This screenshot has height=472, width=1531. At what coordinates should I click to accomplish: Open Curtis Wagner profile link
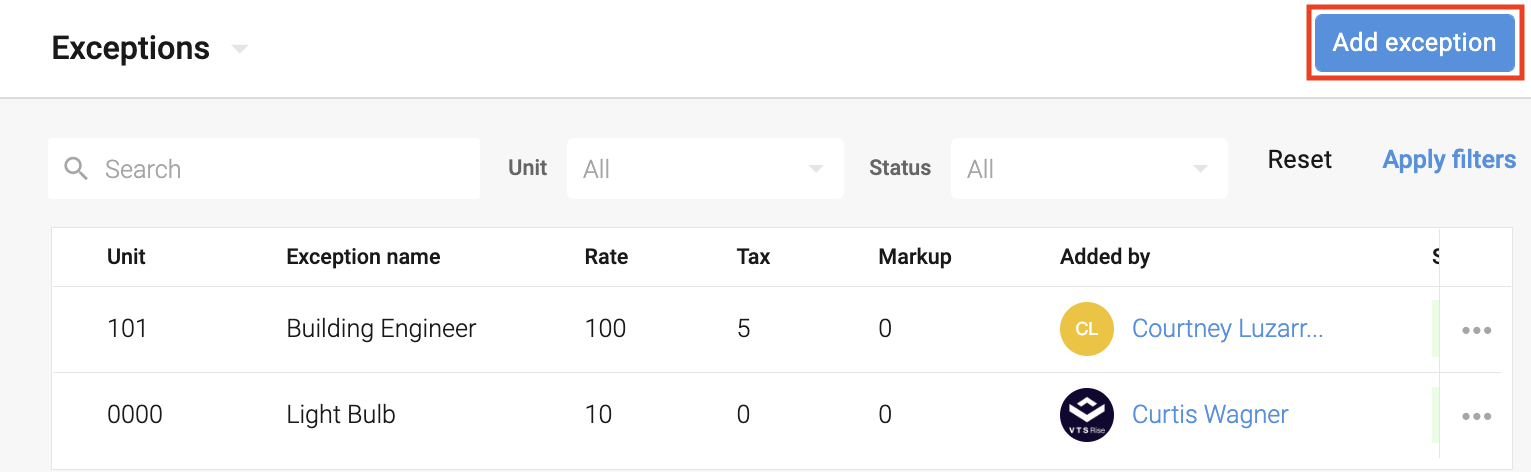click(1210, 415)
